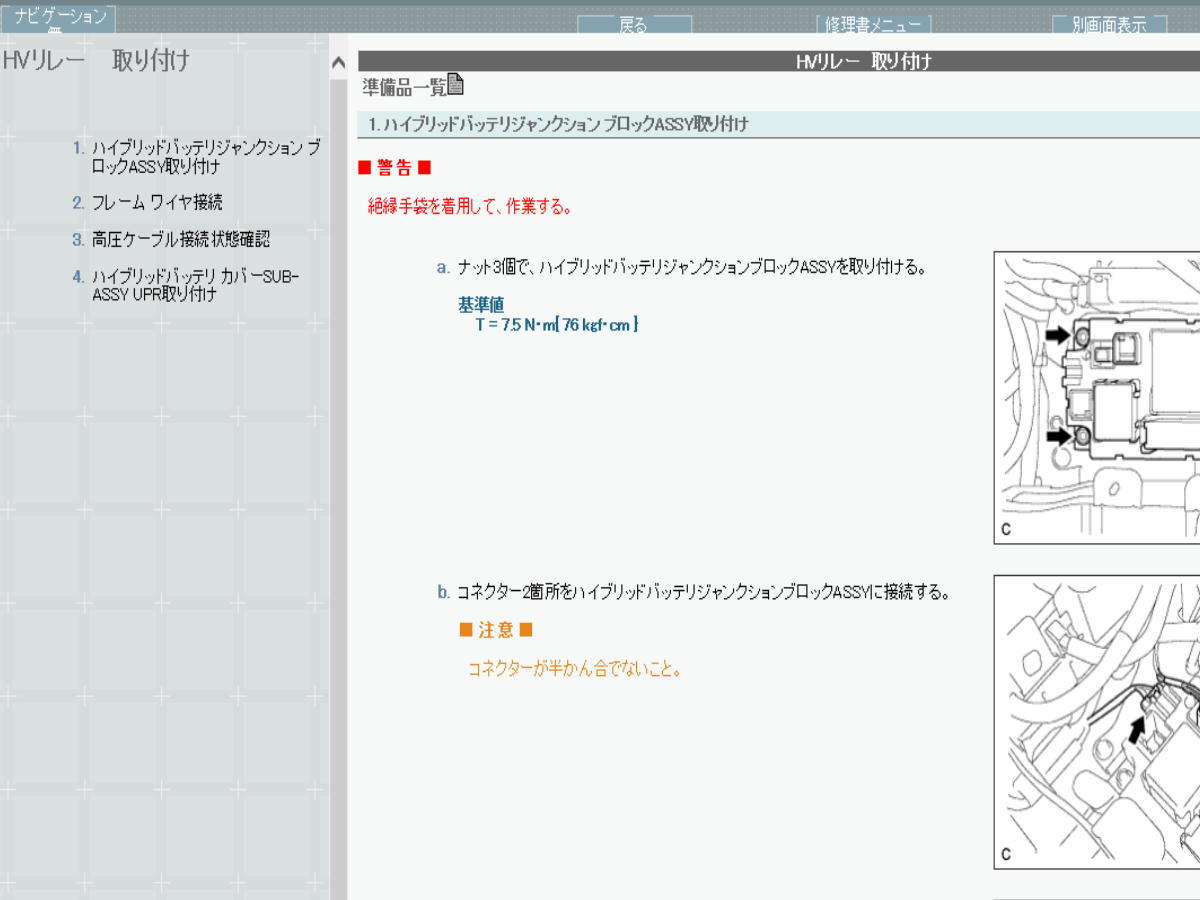Screen dimensions: 1200x900
Task: Click the orange 注意 caution heading
Action: tap(496, 630)
